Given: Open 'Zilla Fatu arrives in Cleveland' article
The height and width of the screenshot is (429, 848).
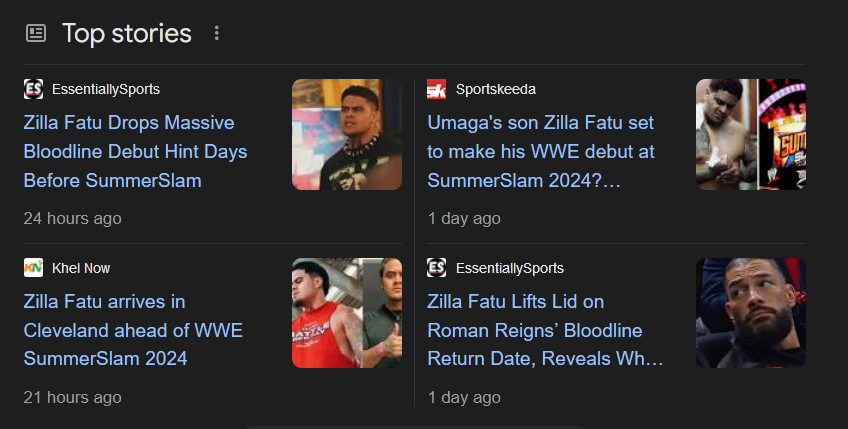Looking at the screenshot, I should [133, 329].
